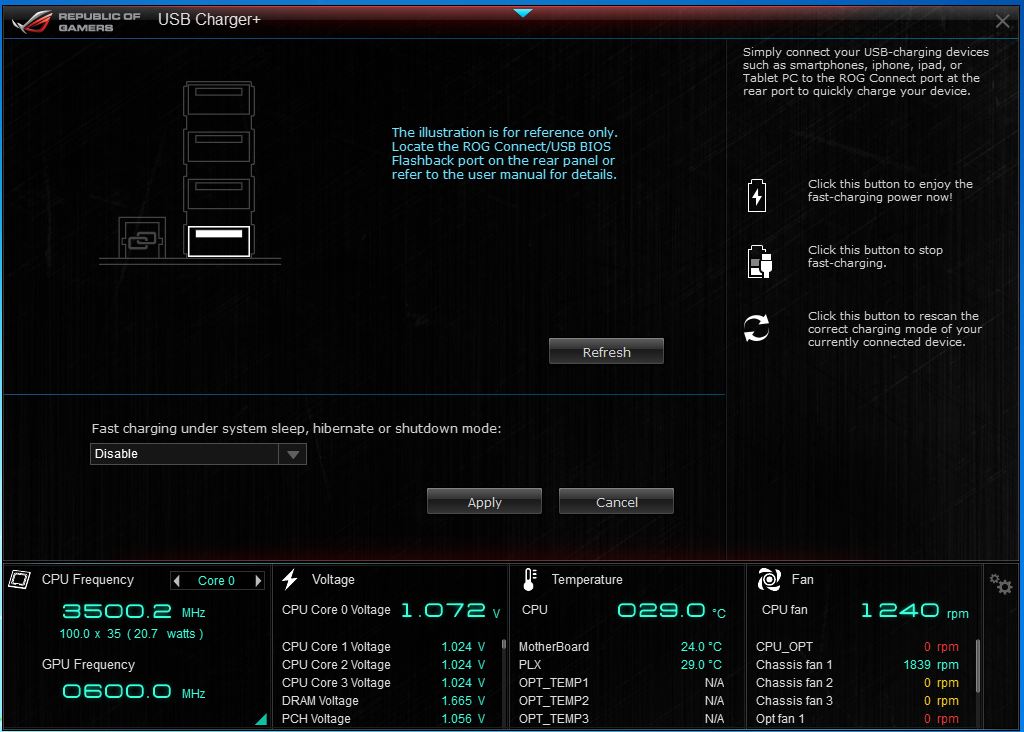Select the MotherBoard temperature row
Image resolution: width=1024 pixels, height=732 pixels.
pos(620,646)
